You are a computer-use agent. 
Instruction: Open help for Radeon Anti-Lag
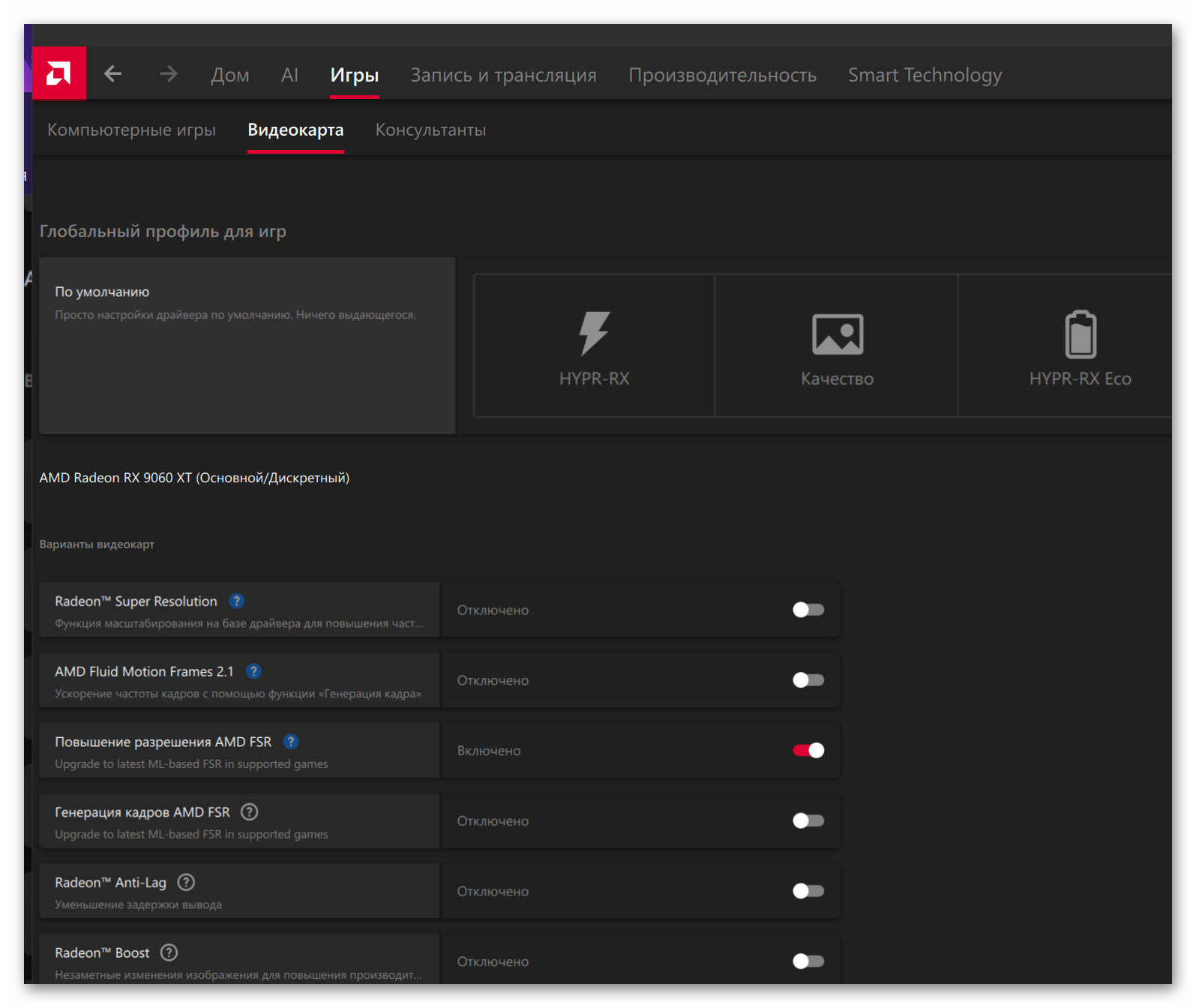[186, 882]
